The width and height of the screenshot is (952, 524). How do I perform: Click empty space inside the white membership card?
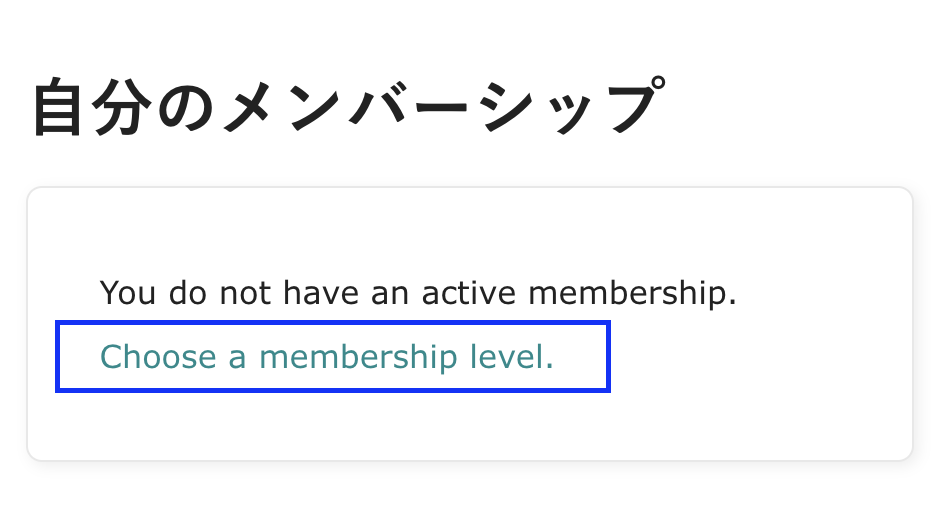pyautogui.click(x=760, y=400)
